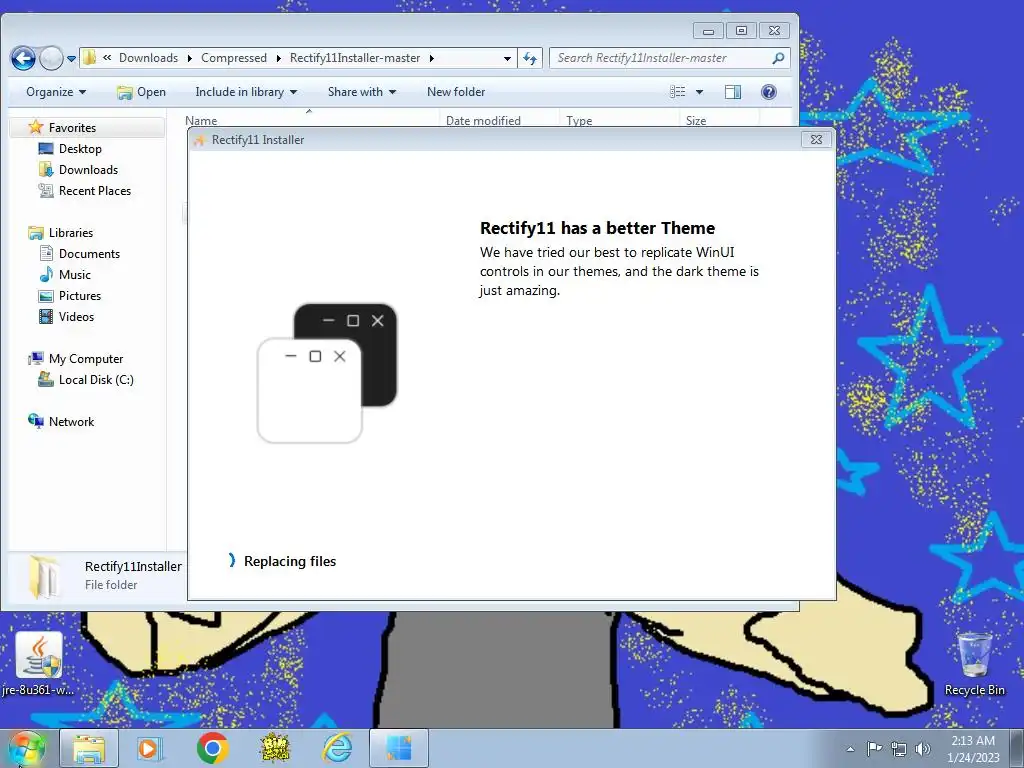Select Network in the navigation pane
1024x768 pixels.
(71, 421)
